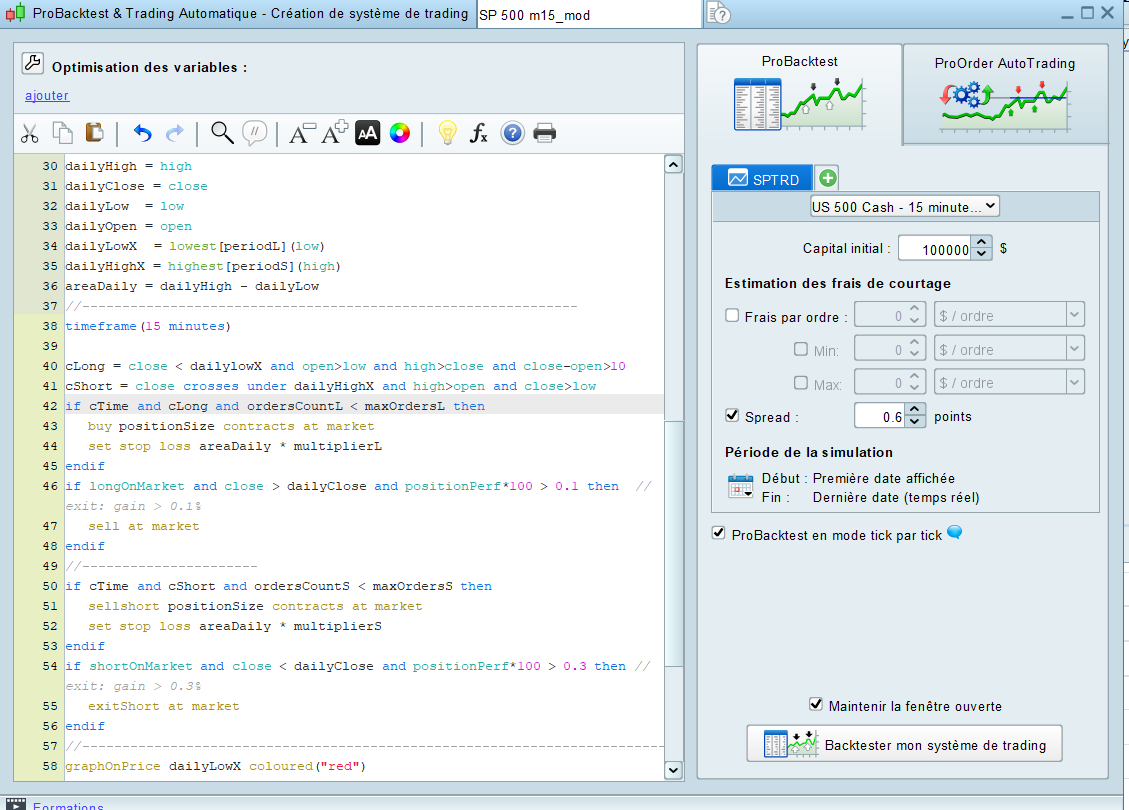Click the Cut scissors icon

pyautogui.click(x=30, y=133)
